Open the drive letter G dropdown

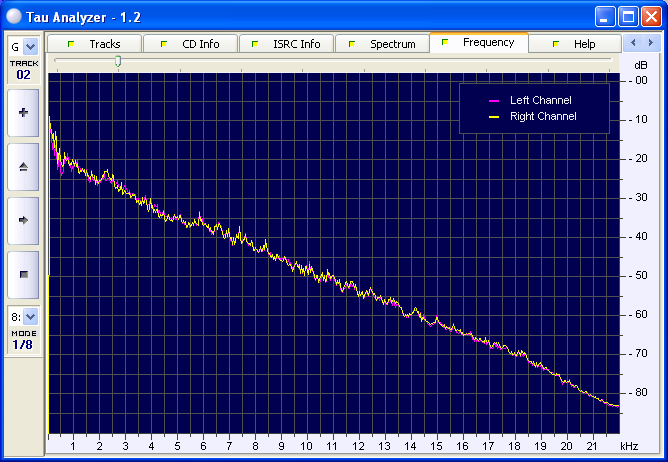point(23,46)
